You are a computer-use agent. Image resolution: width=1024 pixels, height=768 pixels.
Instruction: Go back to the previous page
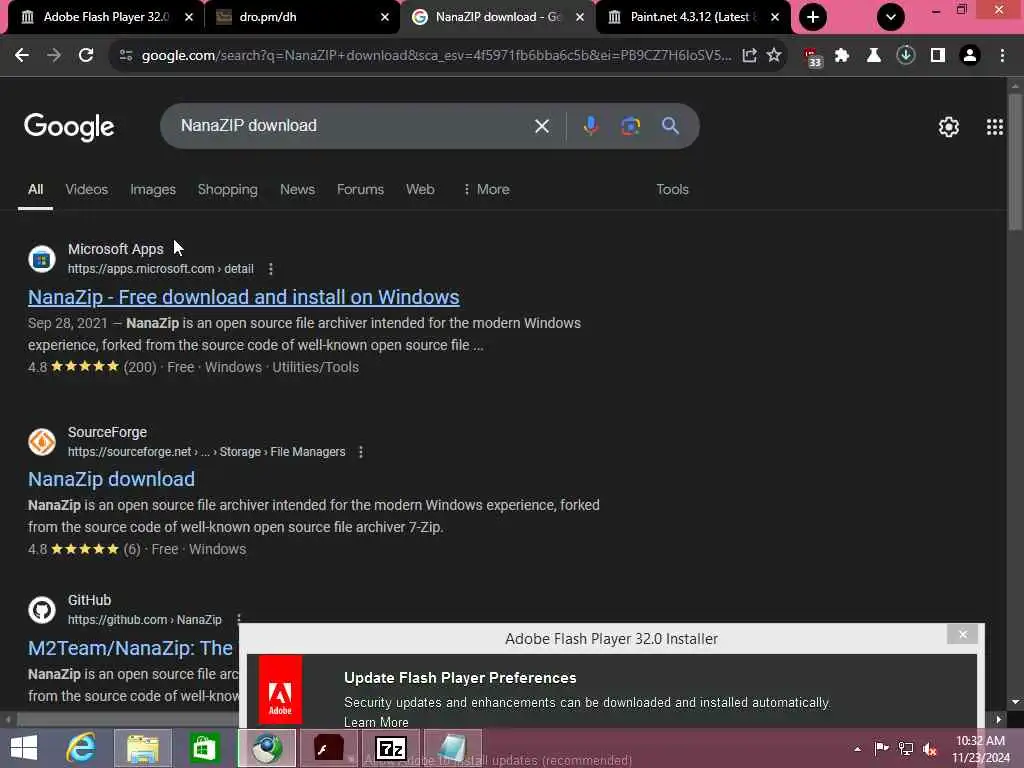point(22,56)
